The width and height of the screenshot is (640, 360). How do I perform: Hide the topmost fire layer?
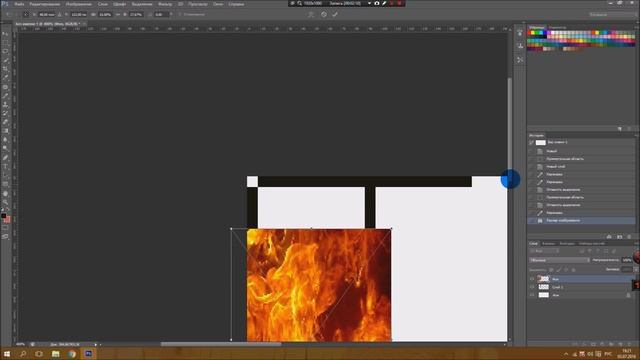tap(532, 279)
